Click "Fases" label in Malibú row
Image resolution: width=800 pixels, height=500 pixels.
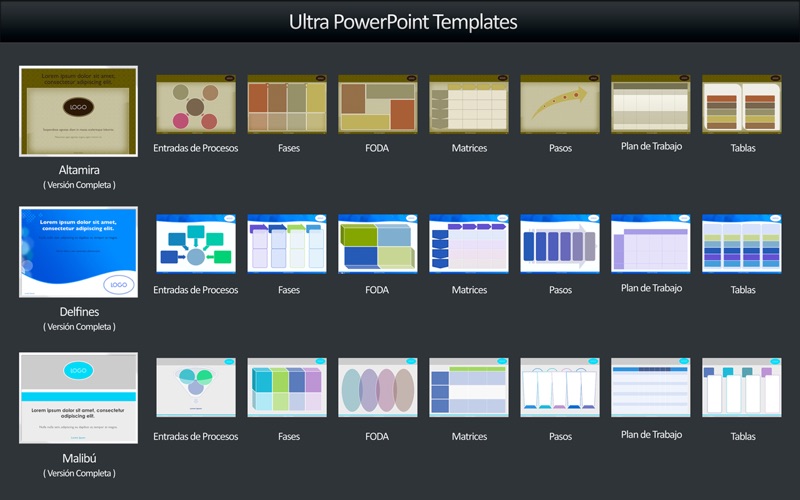289,436
